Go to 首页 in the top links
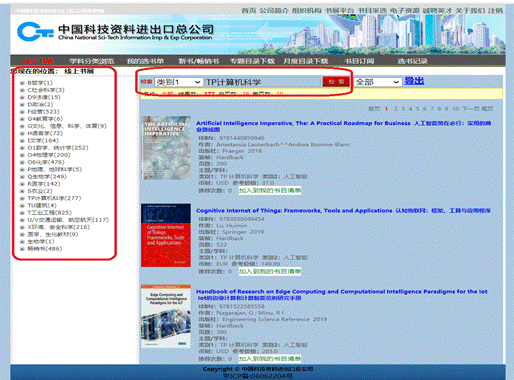This screenshot has height=380, width=514. click(249, 11)
